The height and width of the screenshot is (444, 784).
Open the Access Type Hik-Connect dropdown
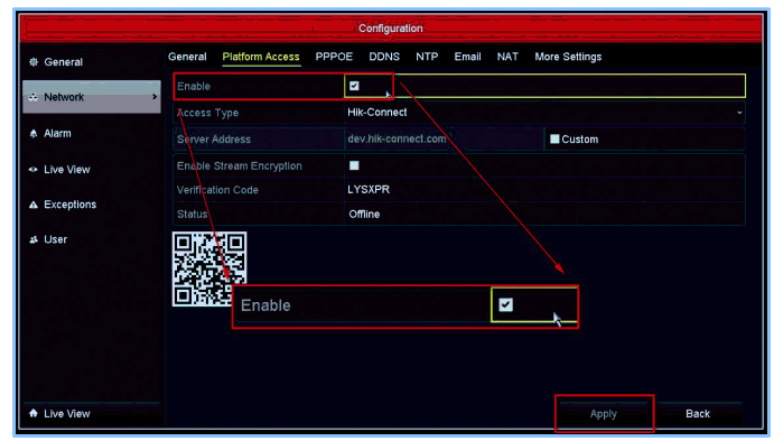(544, 112)
